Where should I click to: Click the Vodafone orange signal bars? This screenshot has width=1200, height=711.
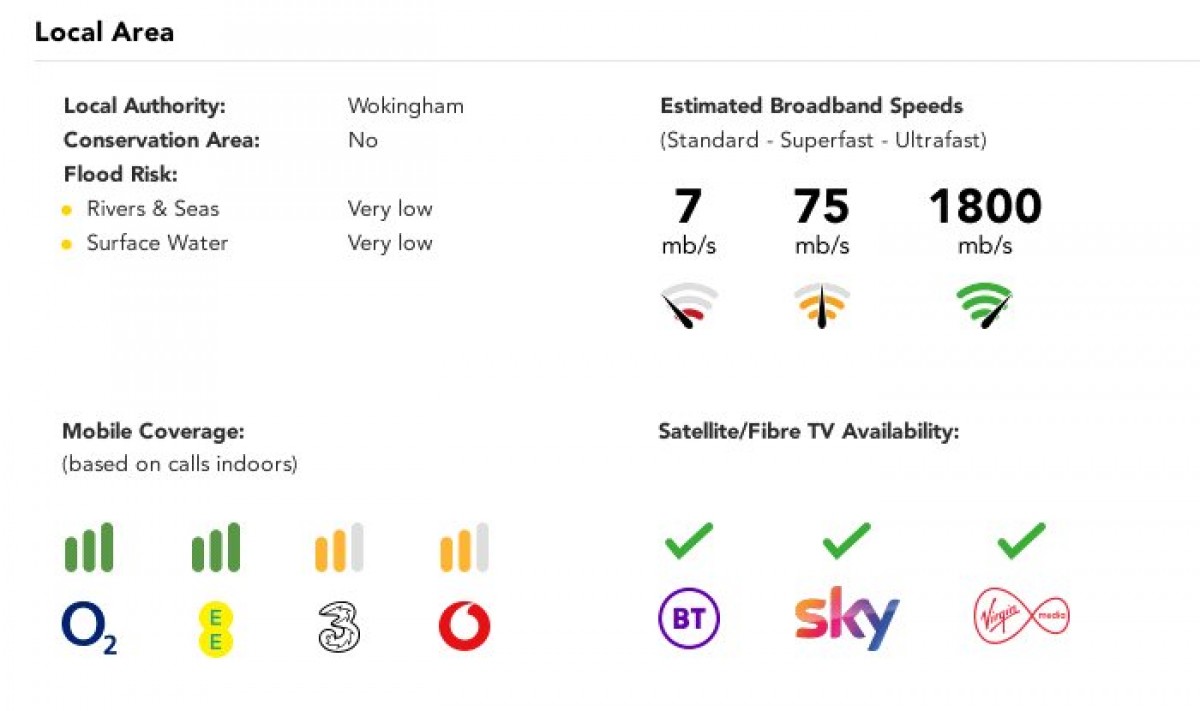pyautogui.click(x=464, y=548)
